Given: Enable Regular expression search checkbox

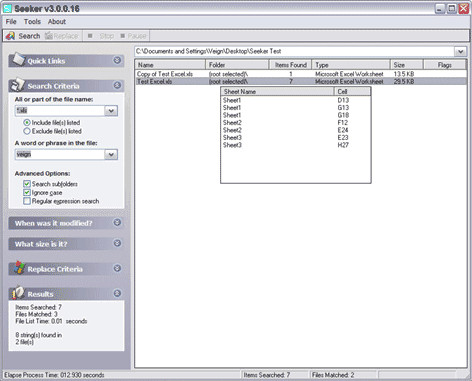Looking at the screenshot, I should pos(27,201).
